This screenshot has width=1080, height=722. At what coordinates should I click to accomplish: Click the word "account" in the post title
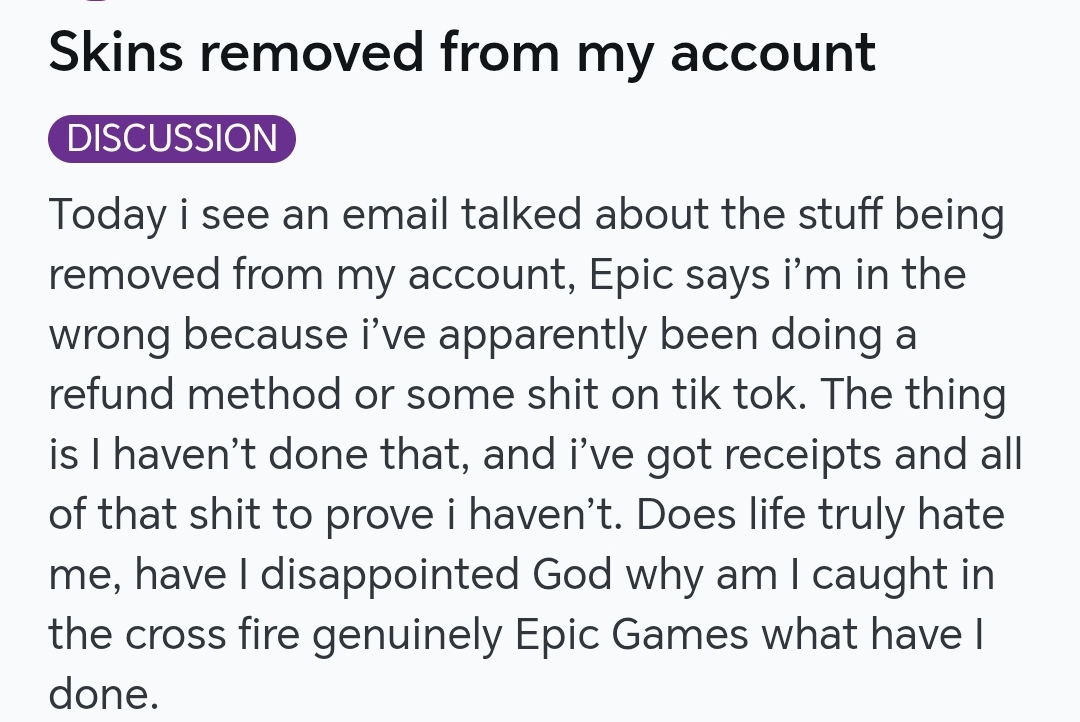click(x=772, y=52)
